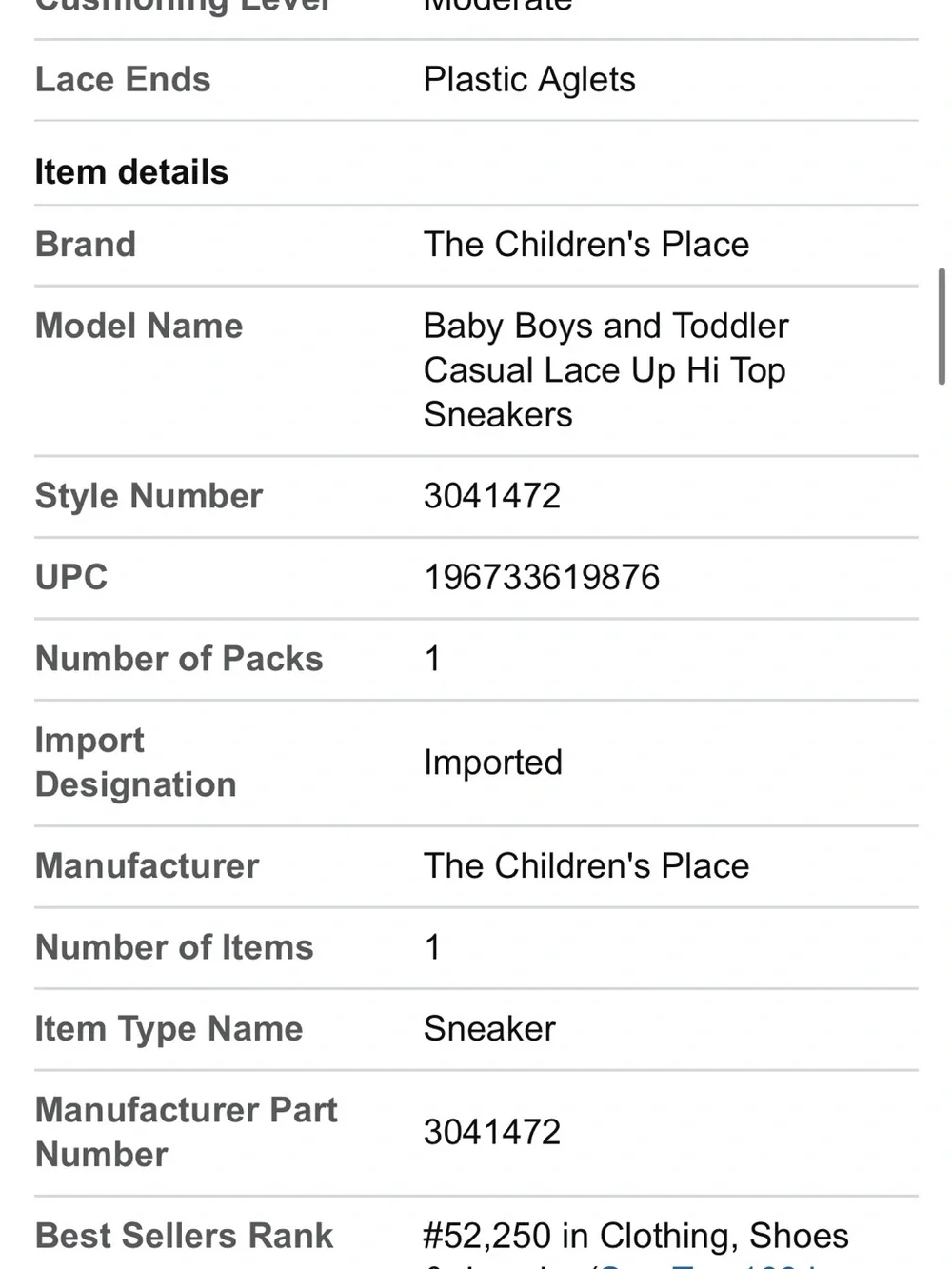Click the Manufacturer value The Children's Place
This screenshot has height=1269, width=952.
(586, 866)
